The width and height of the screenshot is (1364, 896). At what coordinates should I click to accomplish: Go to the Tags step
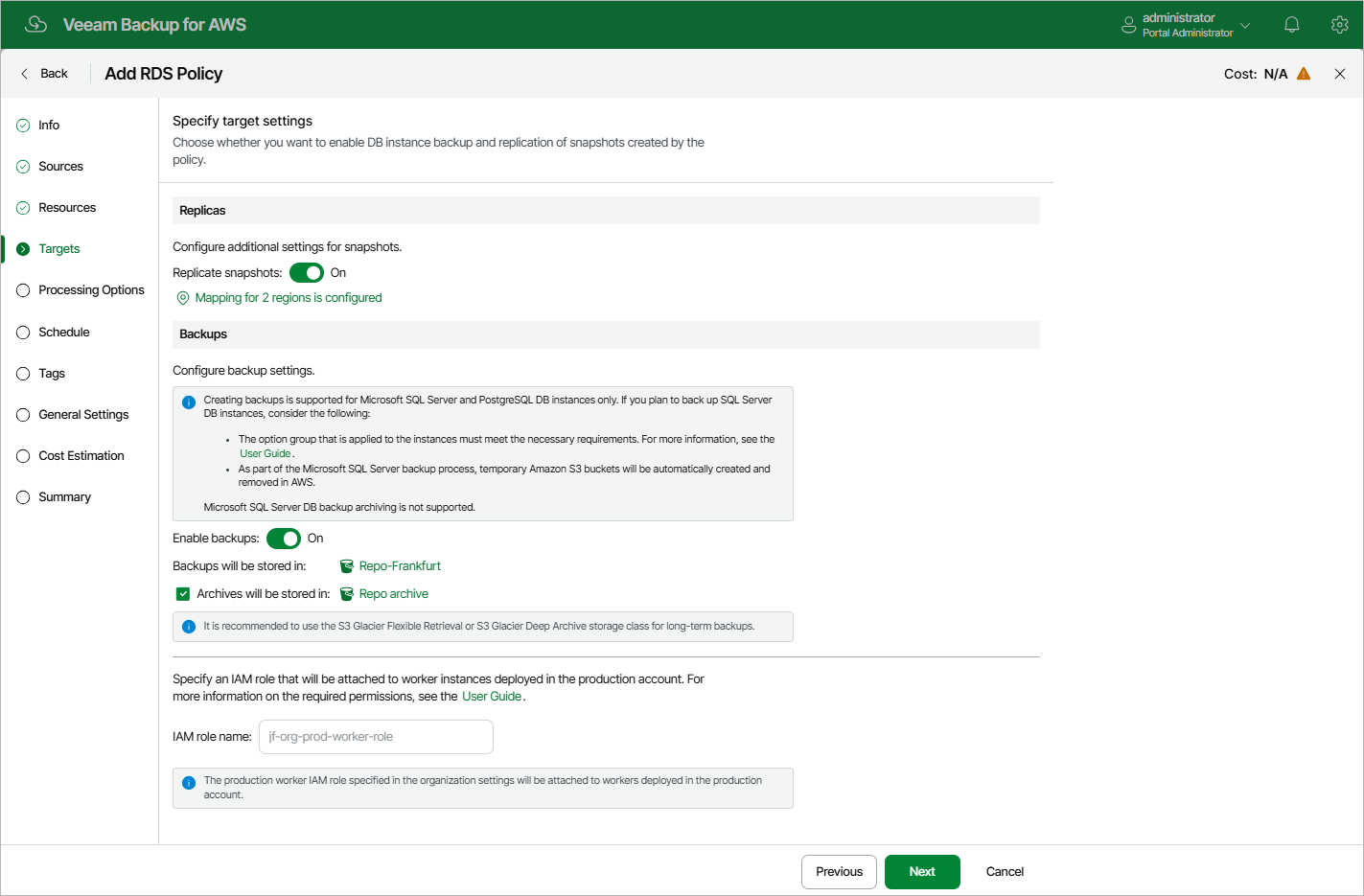(x=52, y=374)
